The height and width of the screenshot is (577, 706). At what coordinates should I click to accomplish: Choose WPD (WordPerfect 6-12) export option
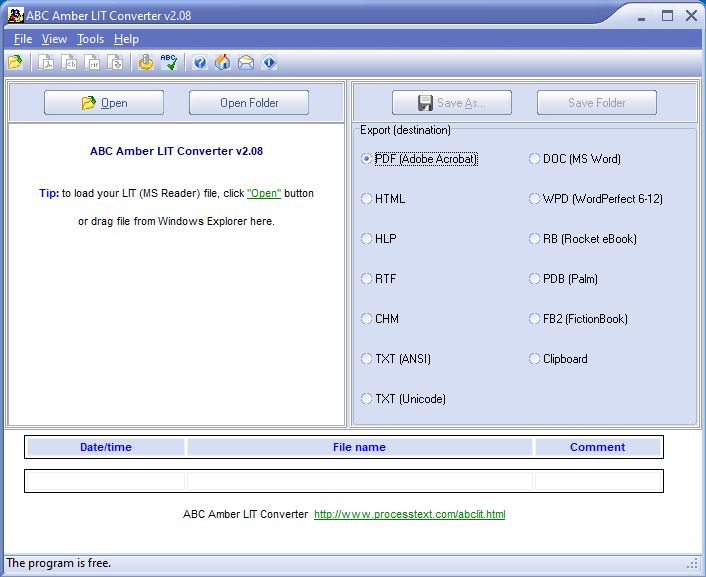coord(596,199)
